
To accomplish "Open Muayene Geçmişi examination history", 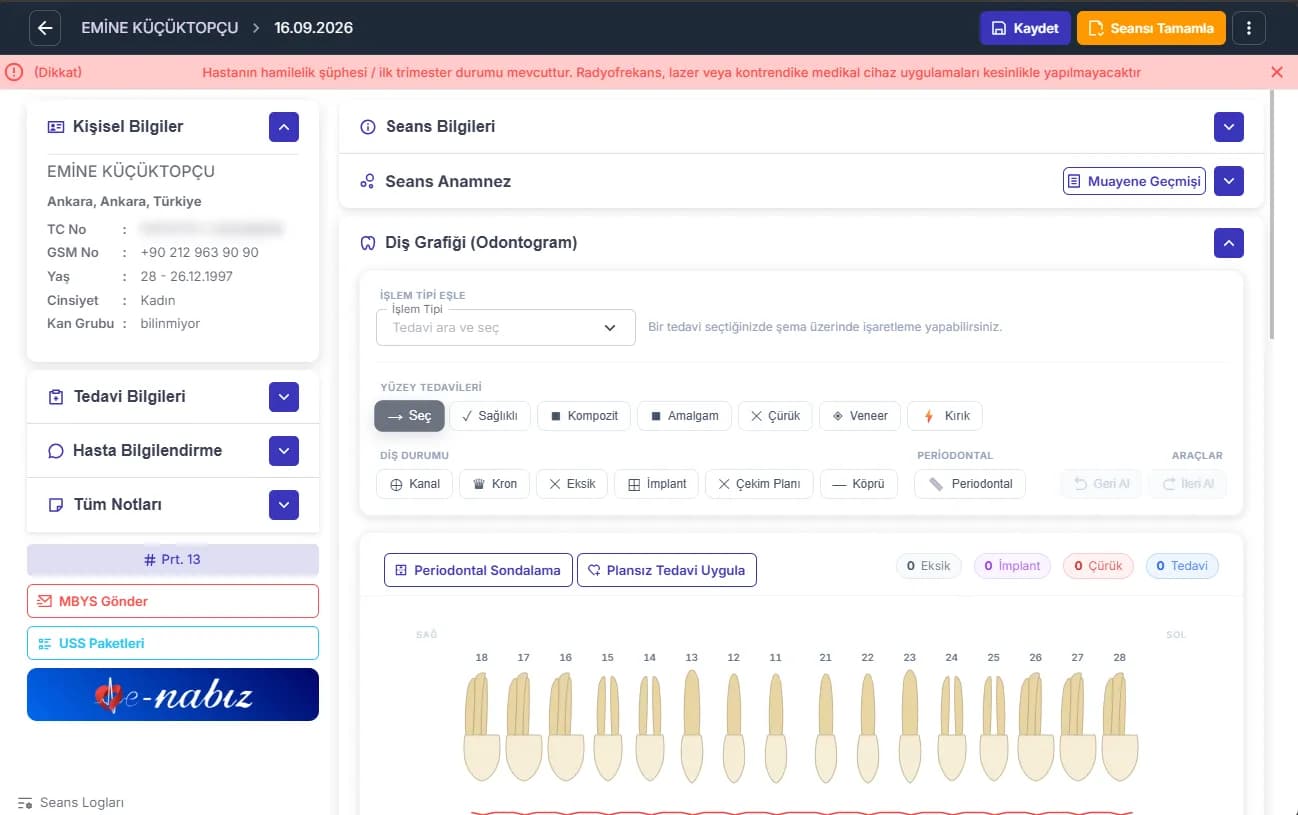I will tap(1134, 181).
